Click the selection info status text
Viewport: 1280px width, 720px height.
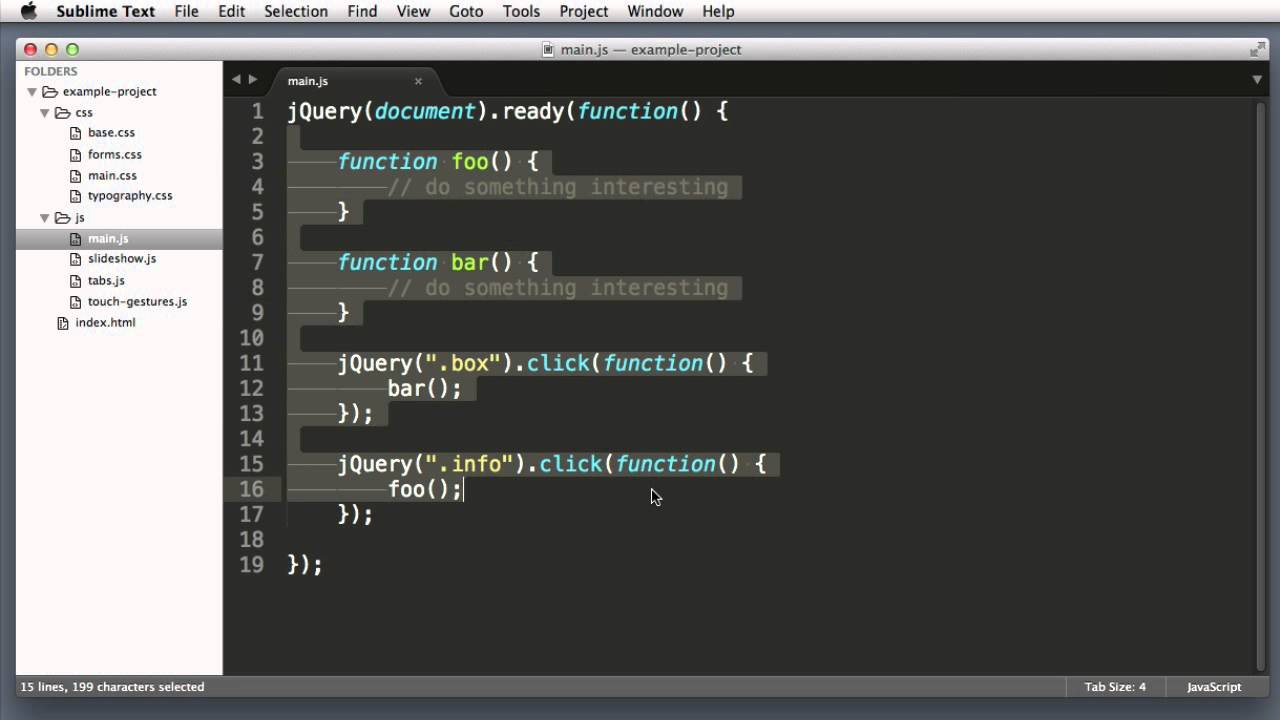point(112,687)
